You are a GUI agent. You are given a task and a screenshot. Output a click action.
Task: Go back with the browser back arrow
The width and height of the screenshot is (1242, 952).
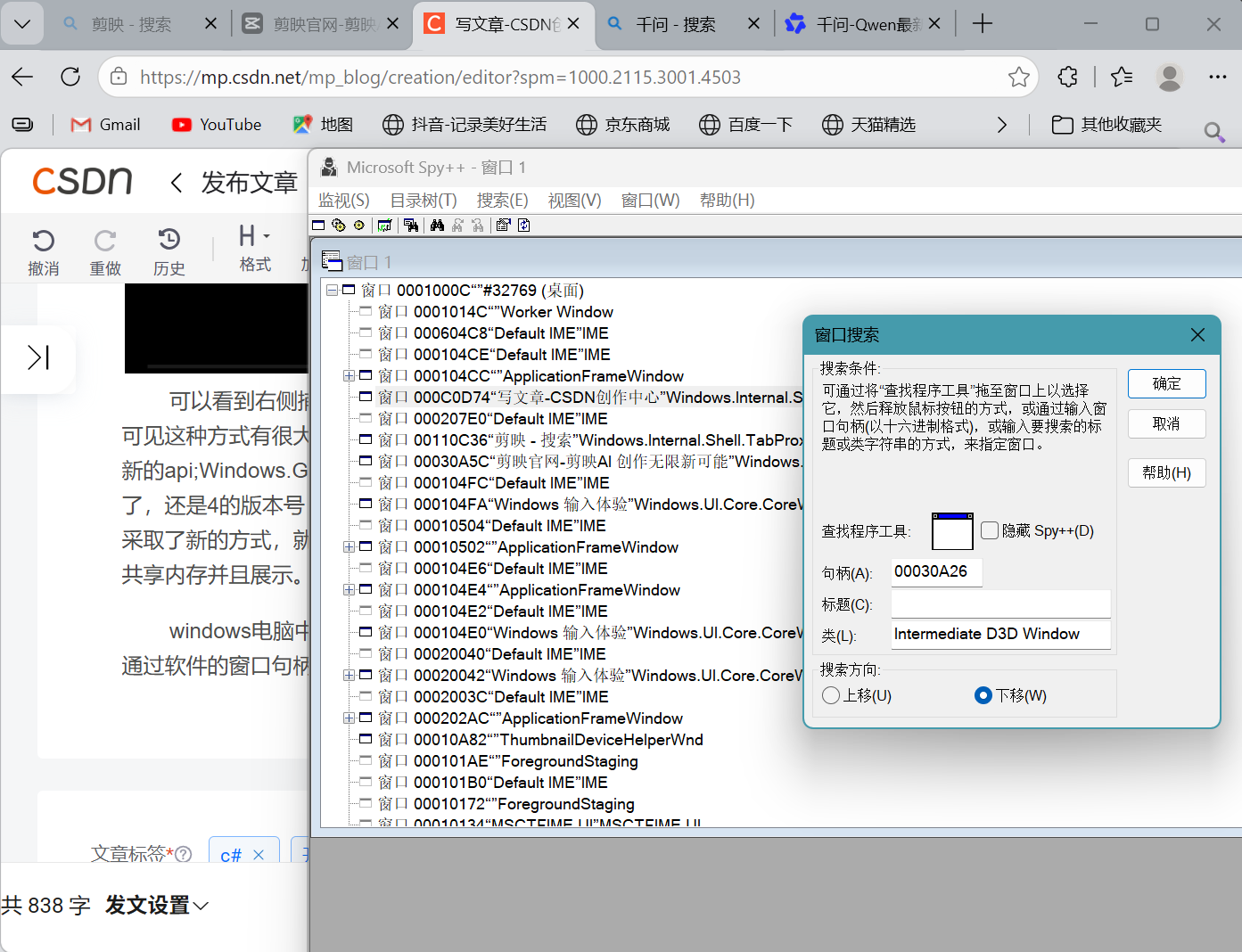point(23,77)
